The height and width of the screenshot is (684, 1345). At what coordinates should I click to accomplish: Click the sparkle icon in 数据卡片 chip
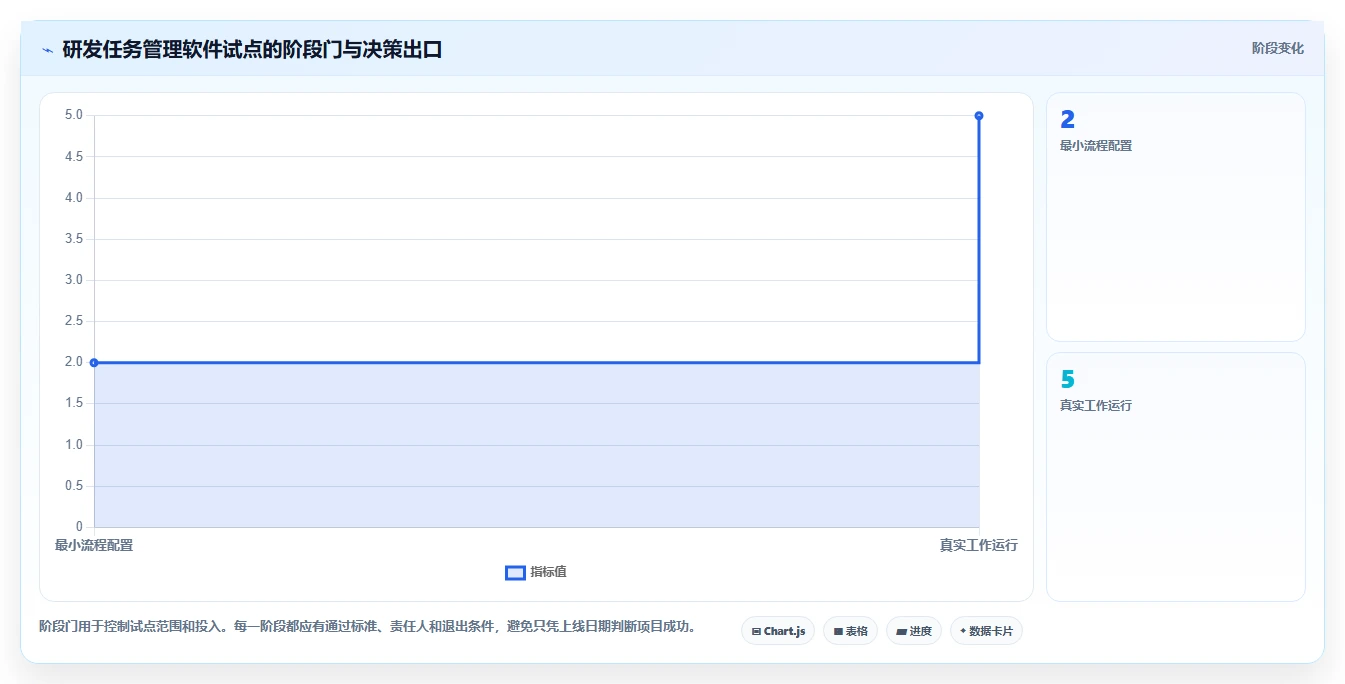(x=963, y=631)
